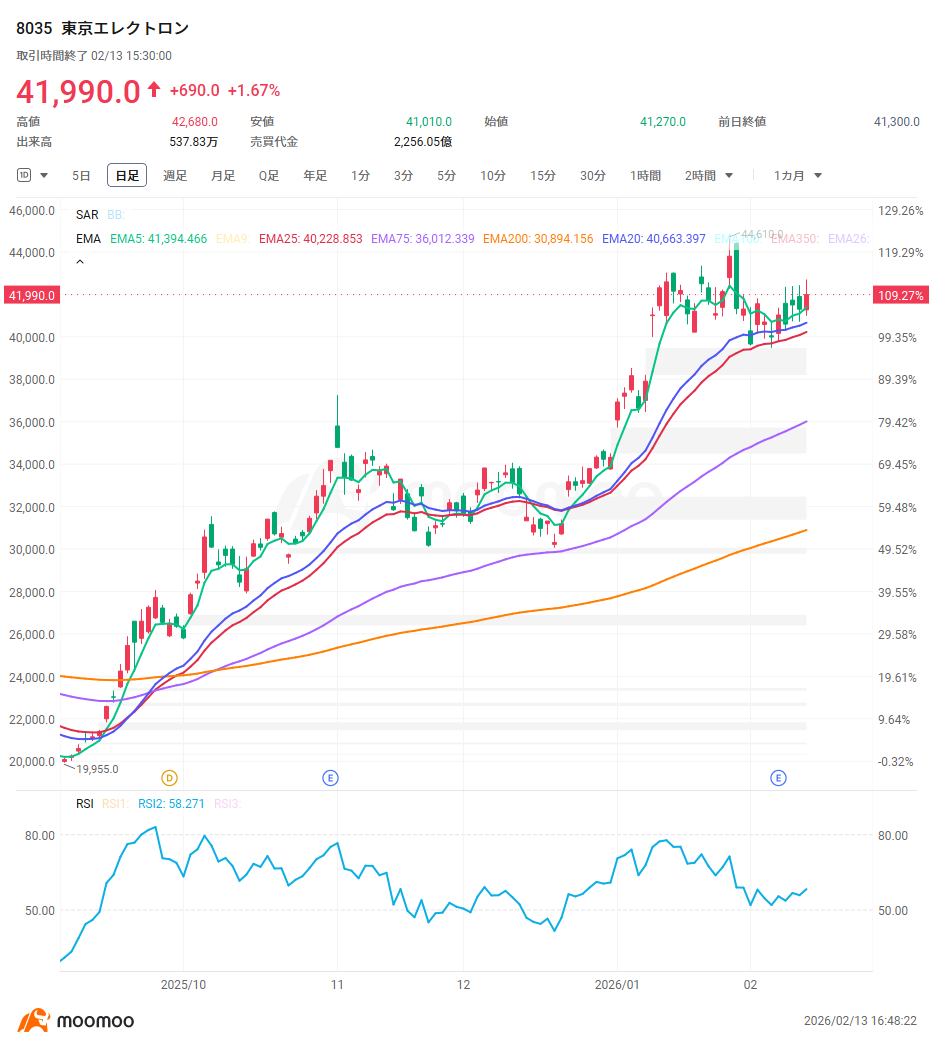The height and width of the screenshot is (1047, 933).
Task: Toggle the EMA20 line legend
Action: [x=653, y=238]
